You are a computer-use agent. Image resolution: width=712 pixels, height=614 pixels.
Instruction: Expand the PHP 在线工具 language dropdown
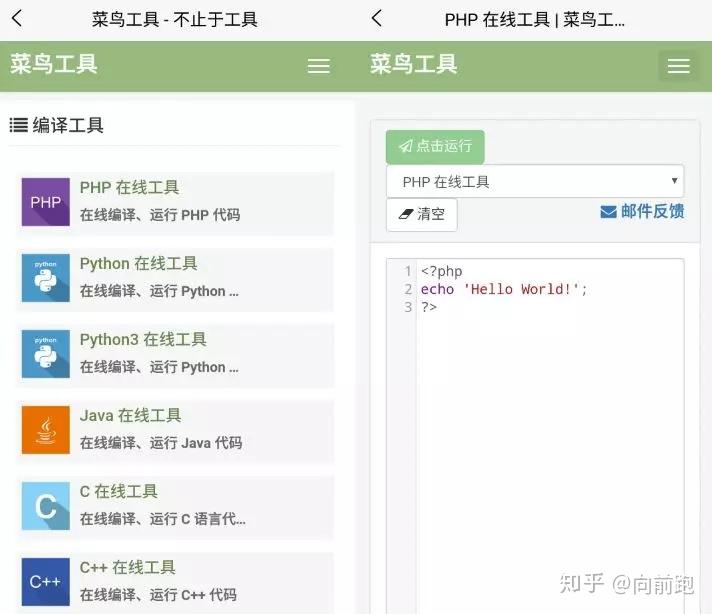tap(535, 182)
